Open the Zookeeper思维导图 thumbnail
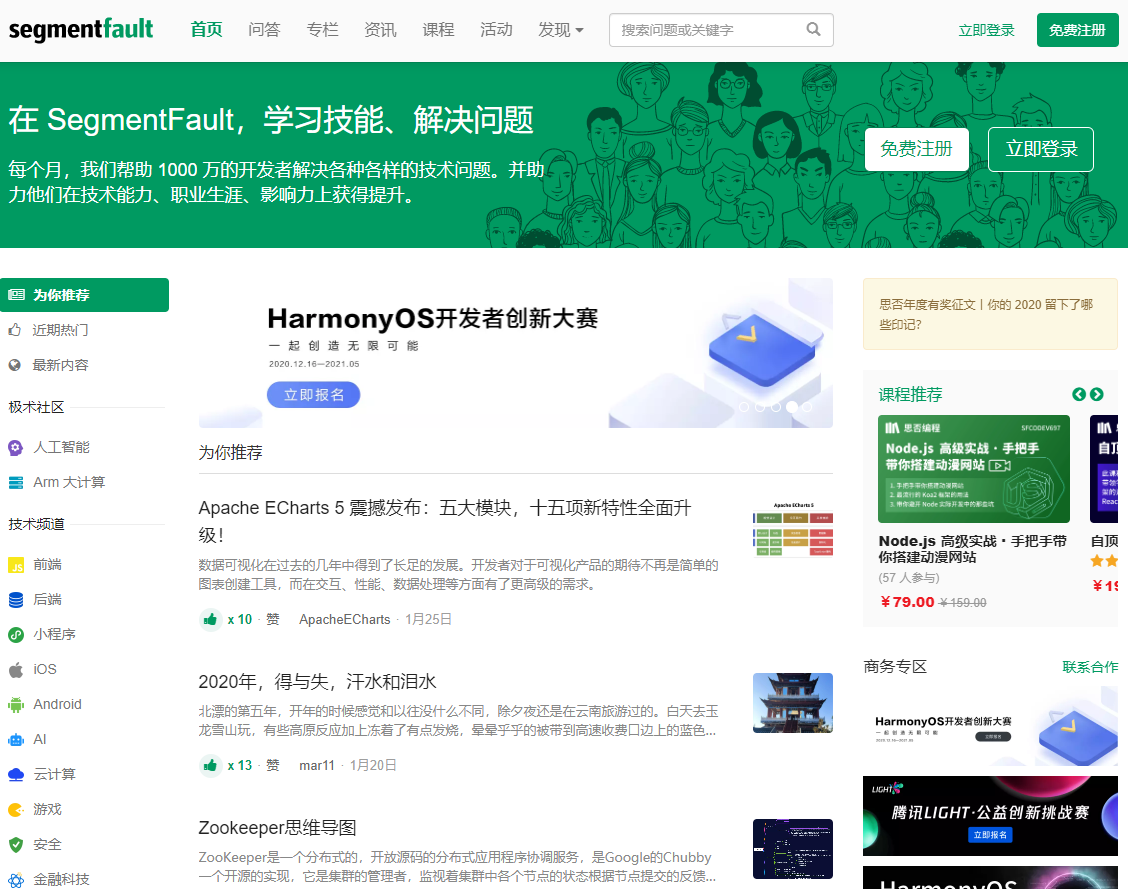Screen dimensions: 1128x889 pyautogui.click(x=793, y=849)
